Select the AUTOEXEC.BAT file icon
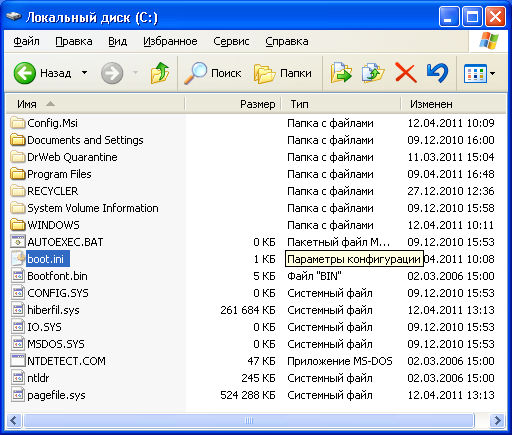Viewport: 512px width, 435px height. (x=18, y=242)
